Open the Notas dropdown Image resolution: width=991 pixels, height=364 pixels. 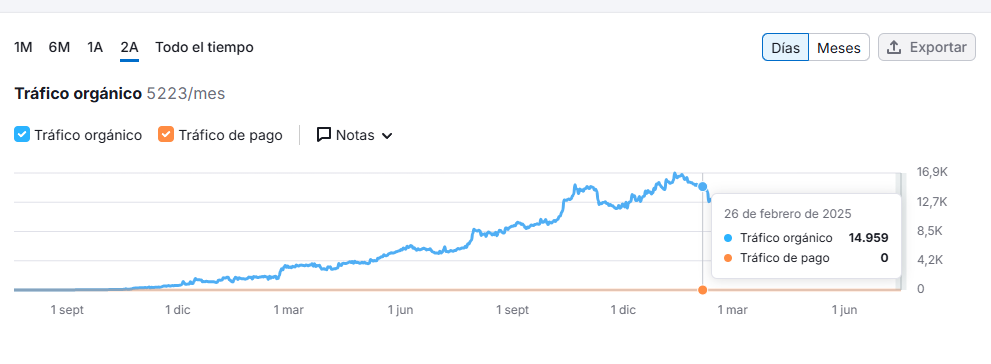(355, 135)
